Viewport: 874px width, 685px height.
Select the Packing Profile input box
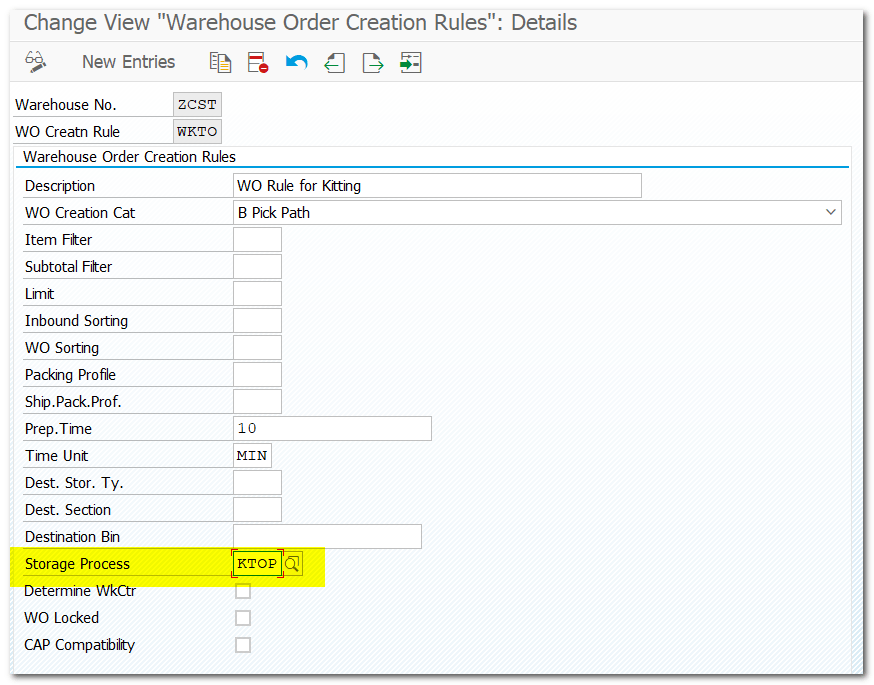coord(257,375)
